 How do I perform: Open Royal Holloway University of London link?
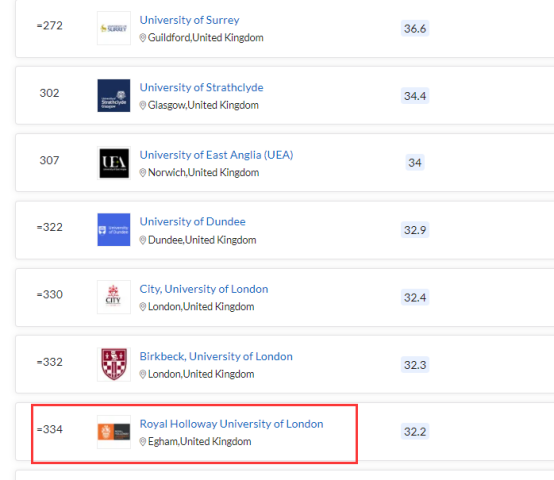tap(231, 424)
